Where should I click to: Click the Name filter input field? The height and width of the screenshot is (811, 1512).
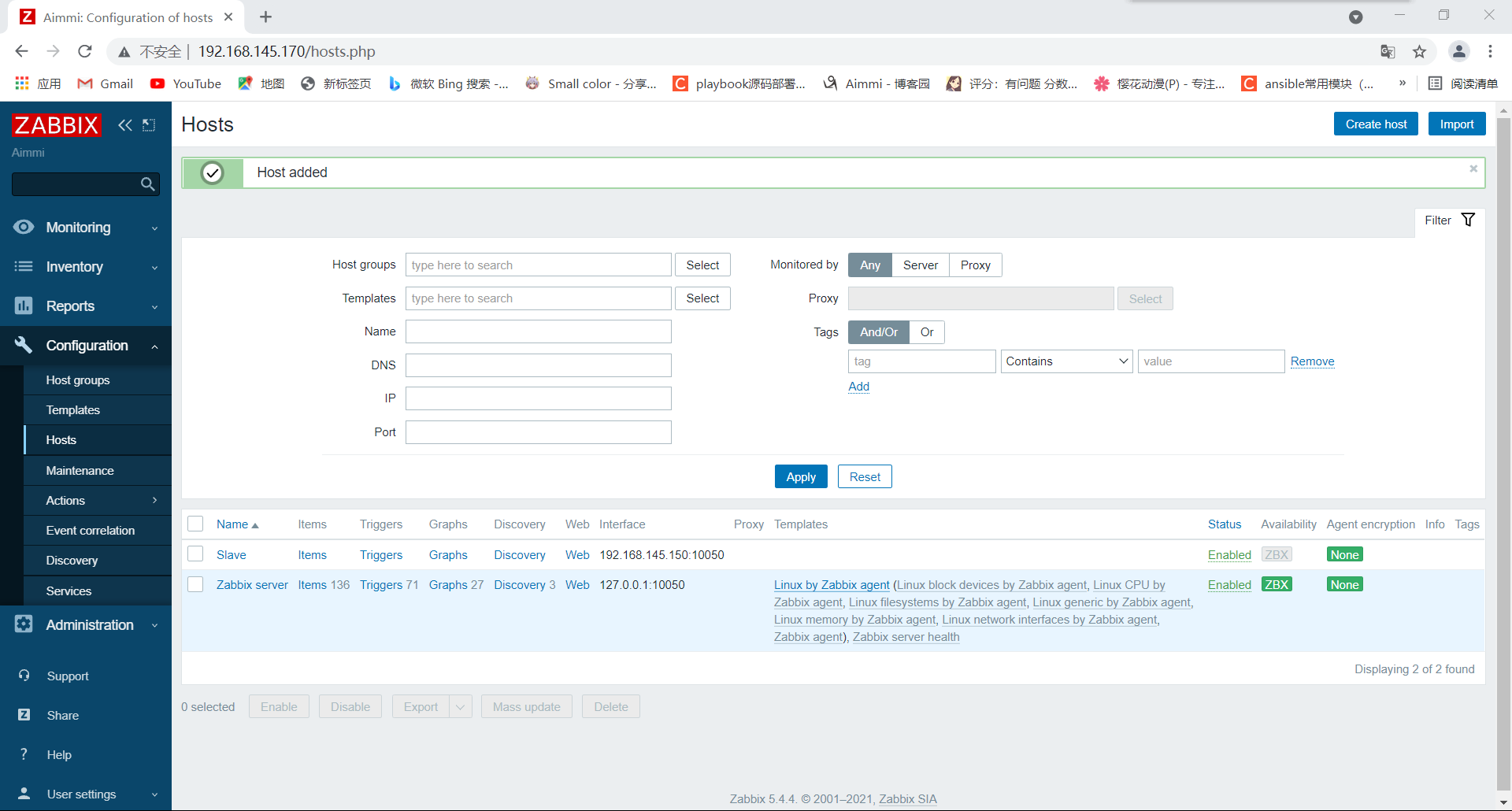pos(539,331)
